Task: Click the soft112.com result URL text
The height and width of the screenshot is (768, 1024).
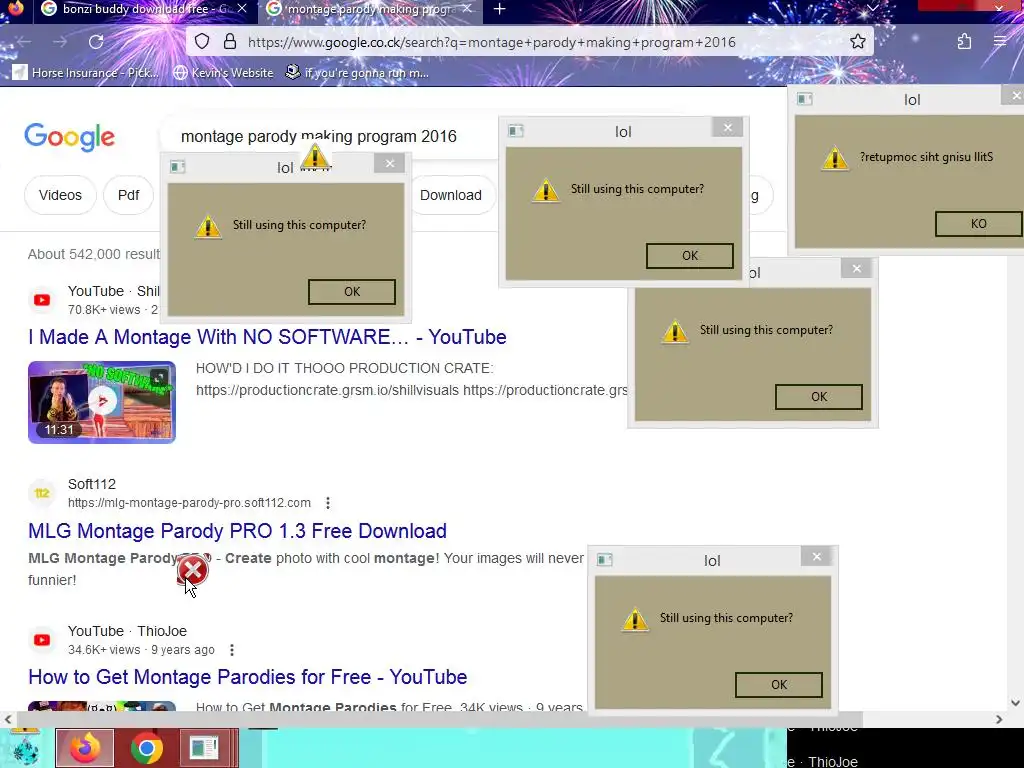Action: (x=189, y=503)
